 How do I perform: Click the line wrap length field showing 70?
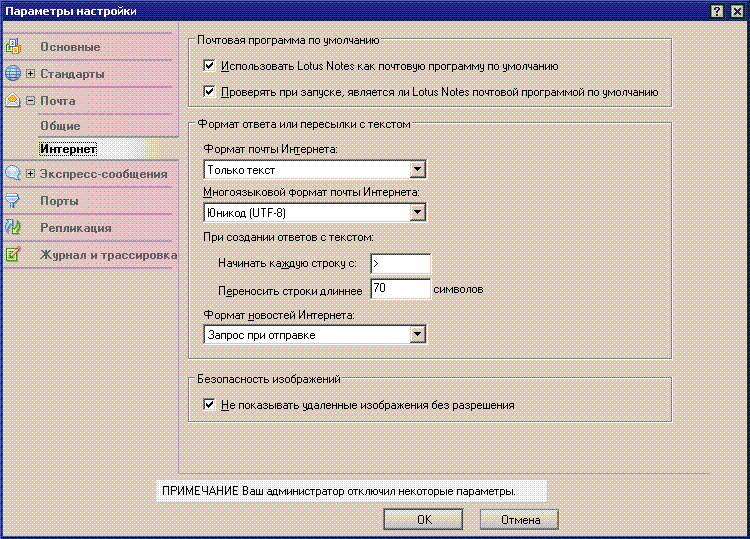coord(400,288)
